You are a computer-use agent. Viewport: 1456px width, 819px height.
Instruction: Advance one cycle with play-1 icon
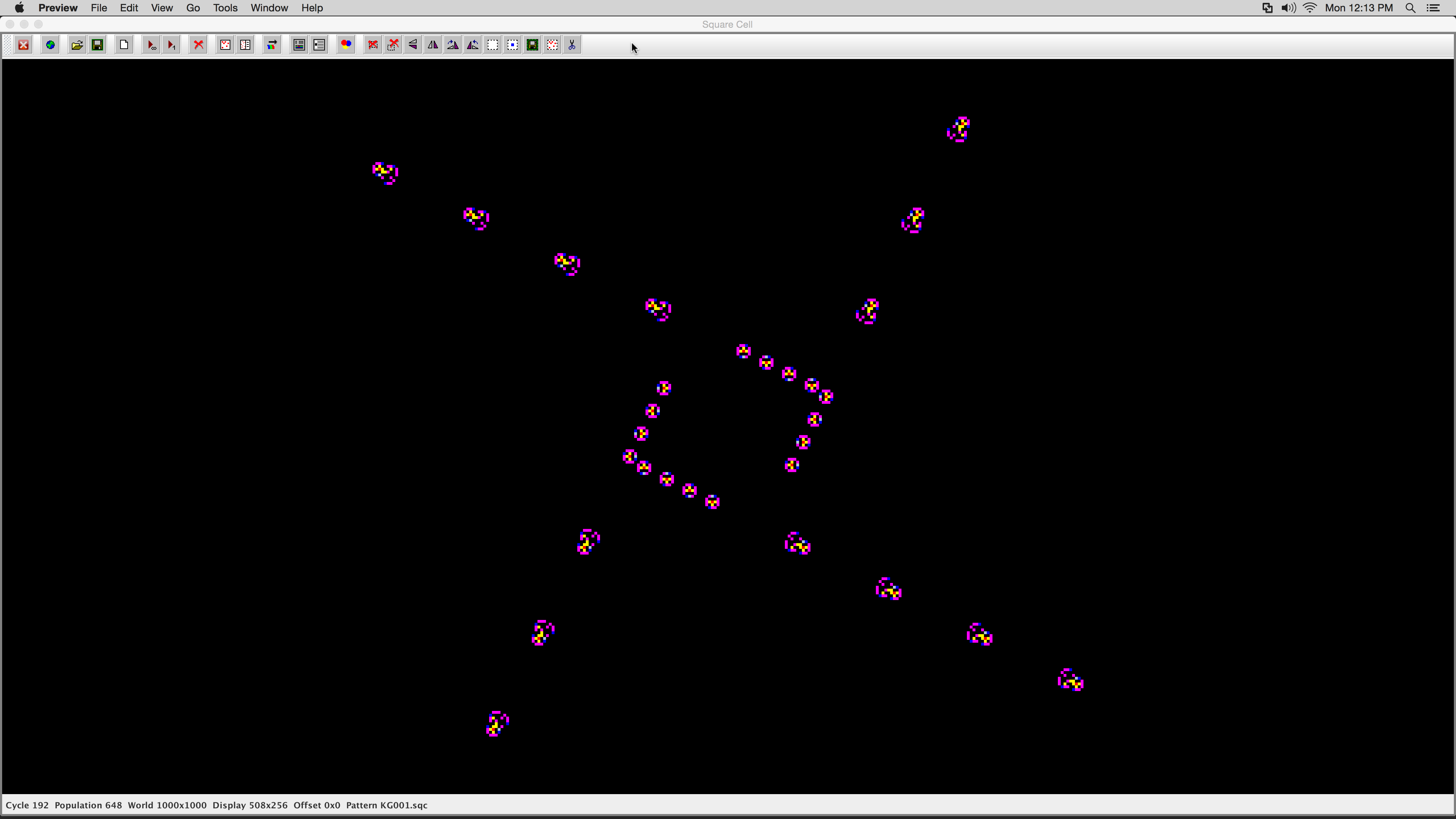(x=171, y=45)
